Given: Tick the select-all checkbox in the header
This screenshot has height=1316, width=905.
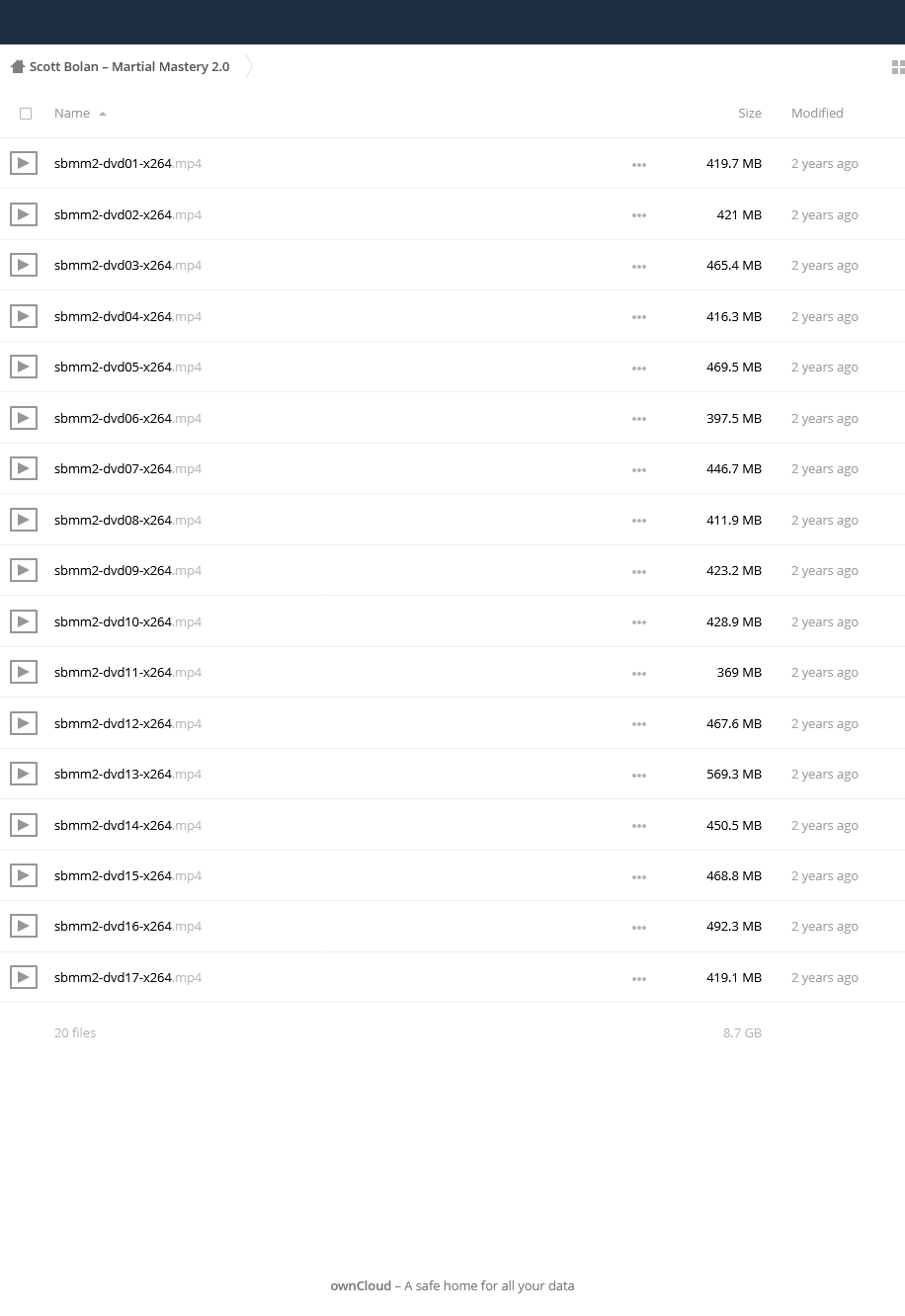Looking at the screenshot, I should pos(26,114).
